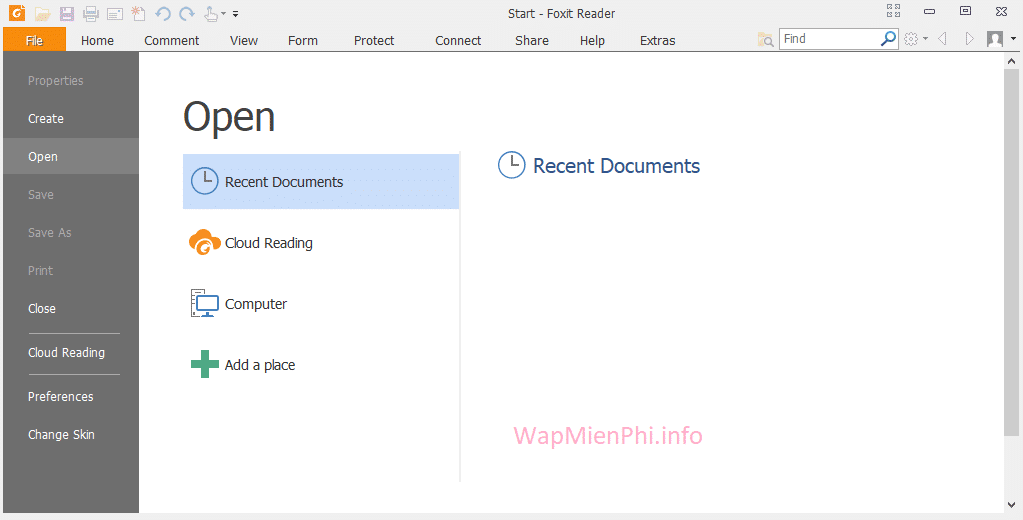Click Add a place option
This screenshot has width=1023, height=520.
[x=321, y=365]
